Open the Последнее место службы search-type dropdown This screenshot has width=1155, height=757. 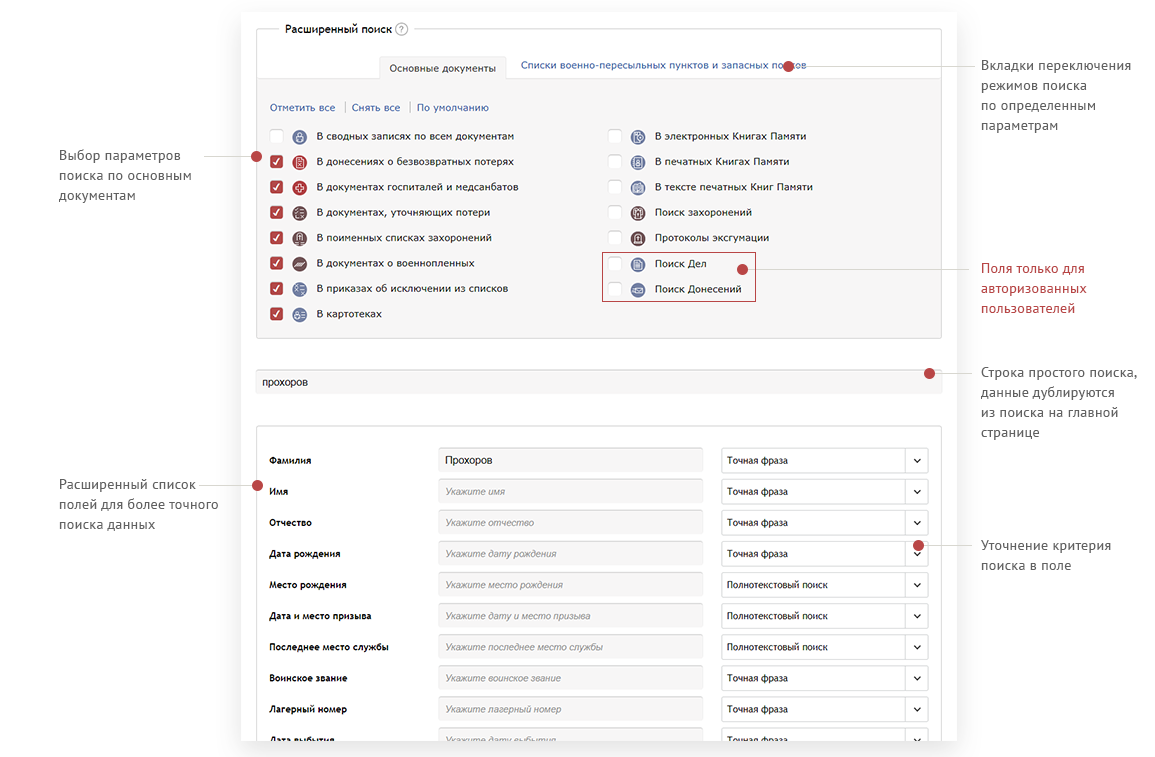click(x=824, y=647)
